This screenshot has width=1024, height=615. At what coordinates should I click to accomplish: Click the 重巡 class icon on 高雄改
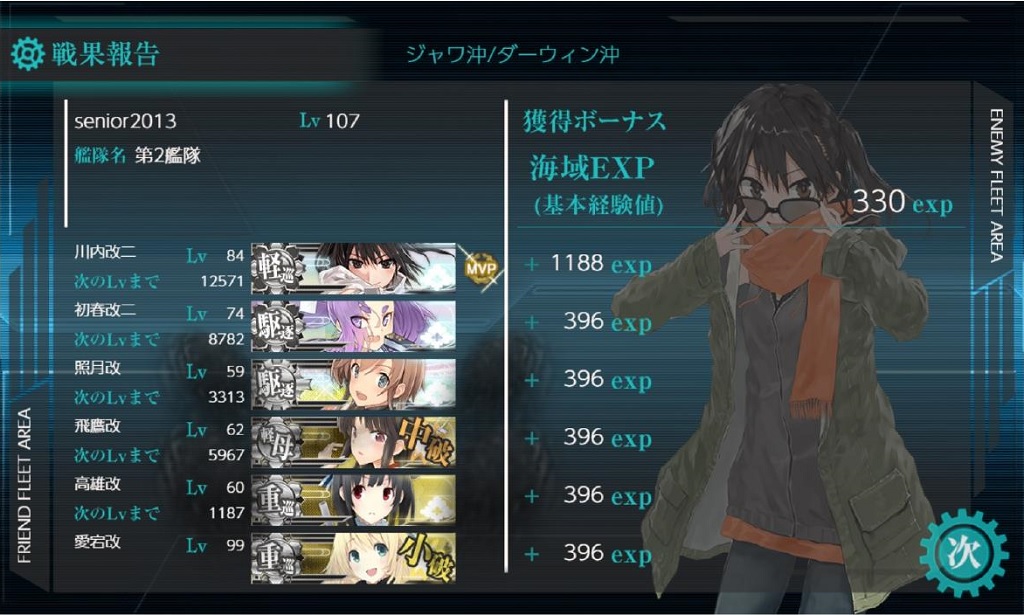pos(277,500)
